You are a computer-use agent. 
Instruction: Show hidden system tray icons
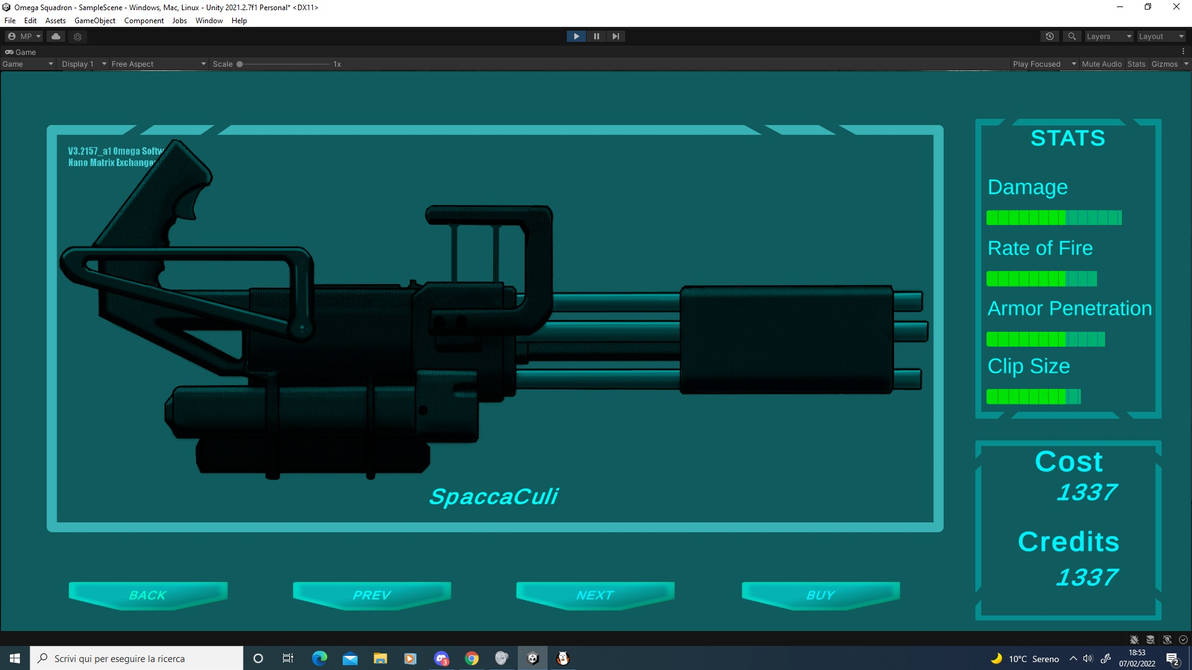coord(1073,659)
